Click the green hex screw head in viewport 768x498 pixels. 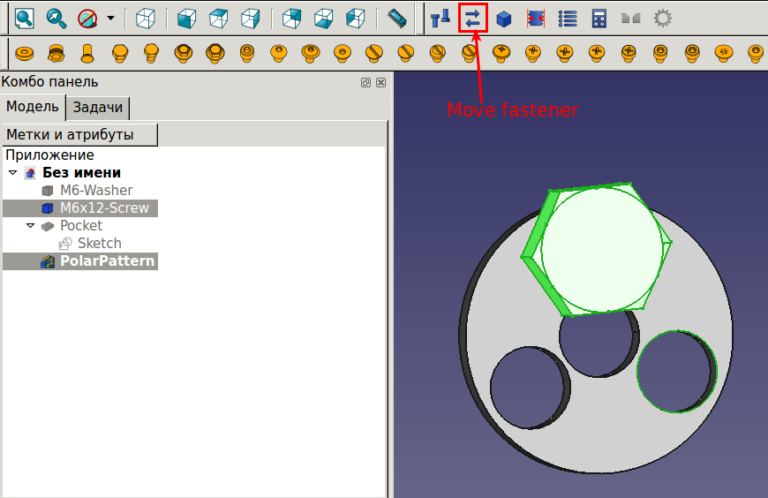point(597,250)
